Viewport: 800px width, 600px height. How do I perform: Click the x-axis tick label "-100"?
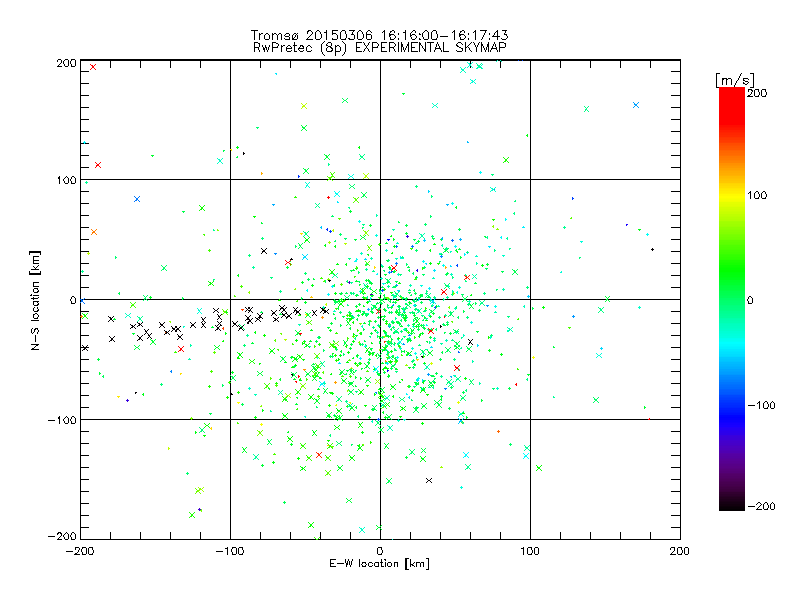230,552
